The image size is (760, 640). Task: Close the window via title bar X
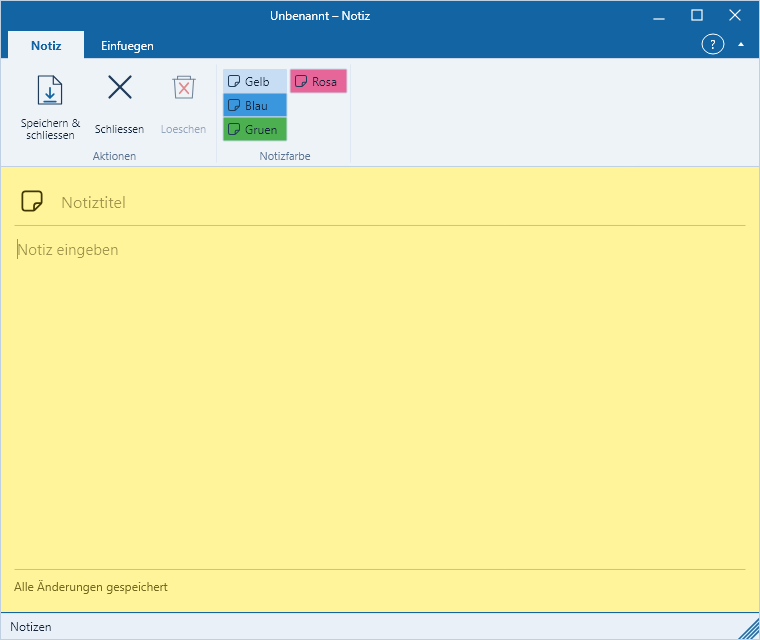[x=735, y=16]
